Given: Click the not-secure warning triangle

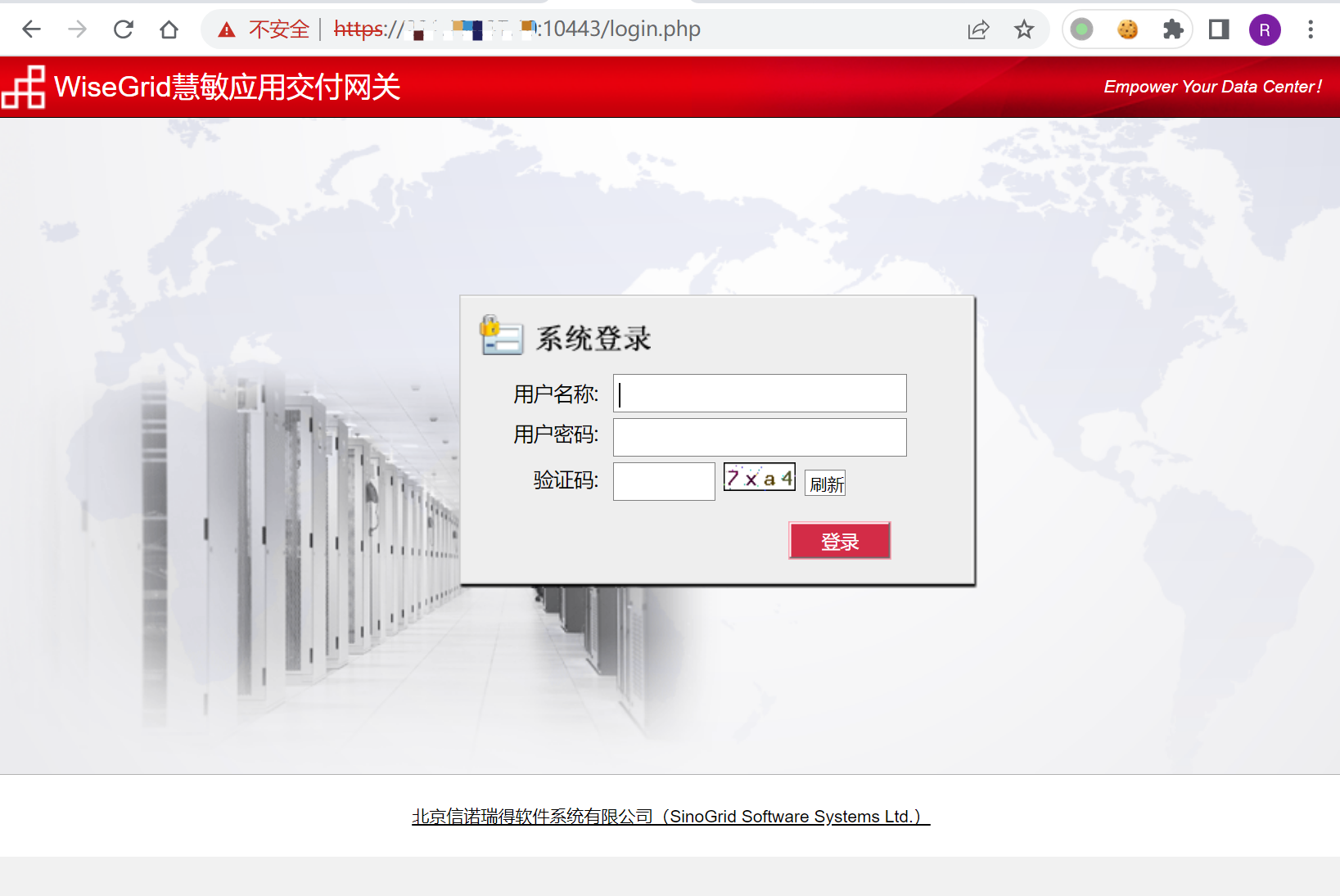Looking at the screenshot, I should pos(227,30).
